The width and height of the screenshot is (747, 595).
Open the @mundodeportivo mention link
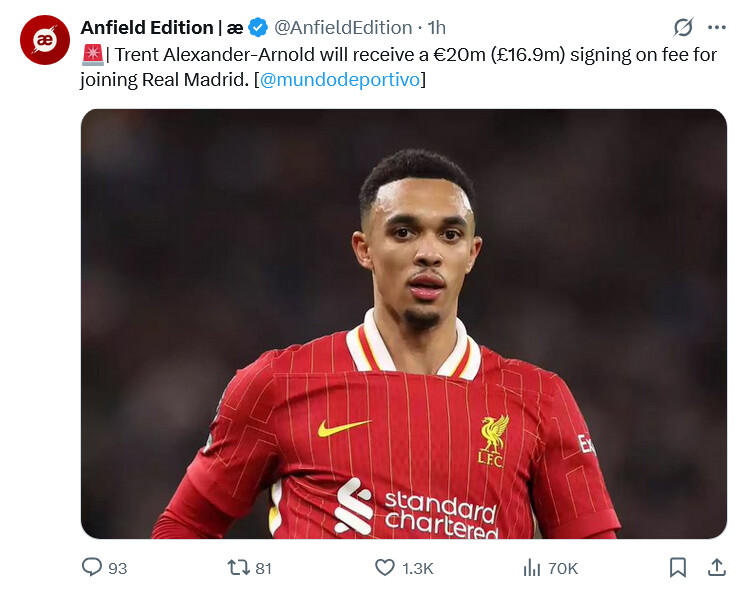coord(338,80)
